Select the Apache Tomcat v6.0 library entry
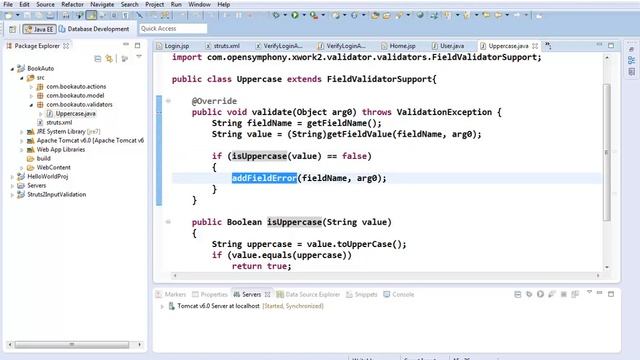 pos(90,141)
